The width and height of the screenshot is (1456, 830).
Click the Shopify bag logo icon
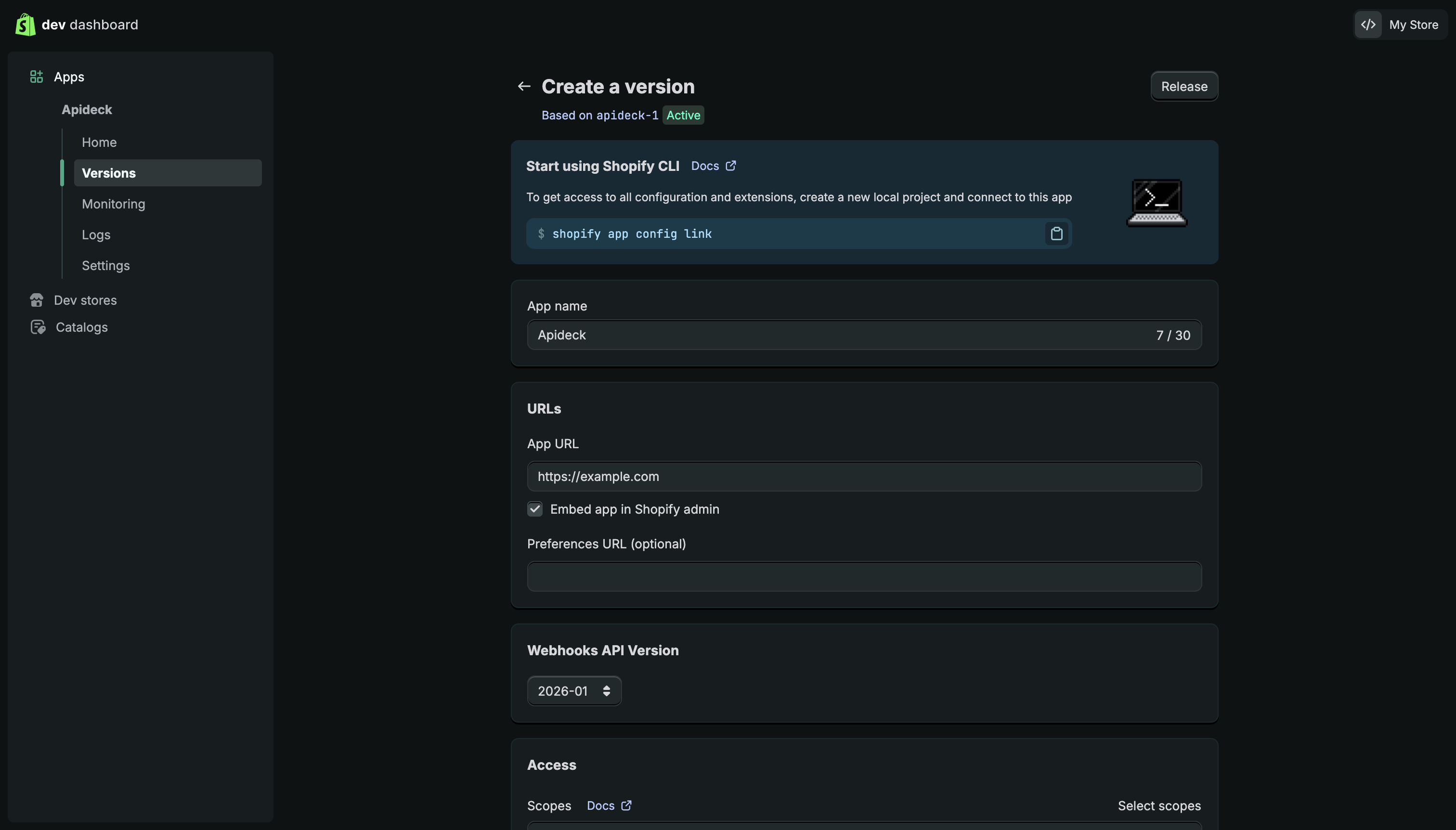tap(25, 25)
